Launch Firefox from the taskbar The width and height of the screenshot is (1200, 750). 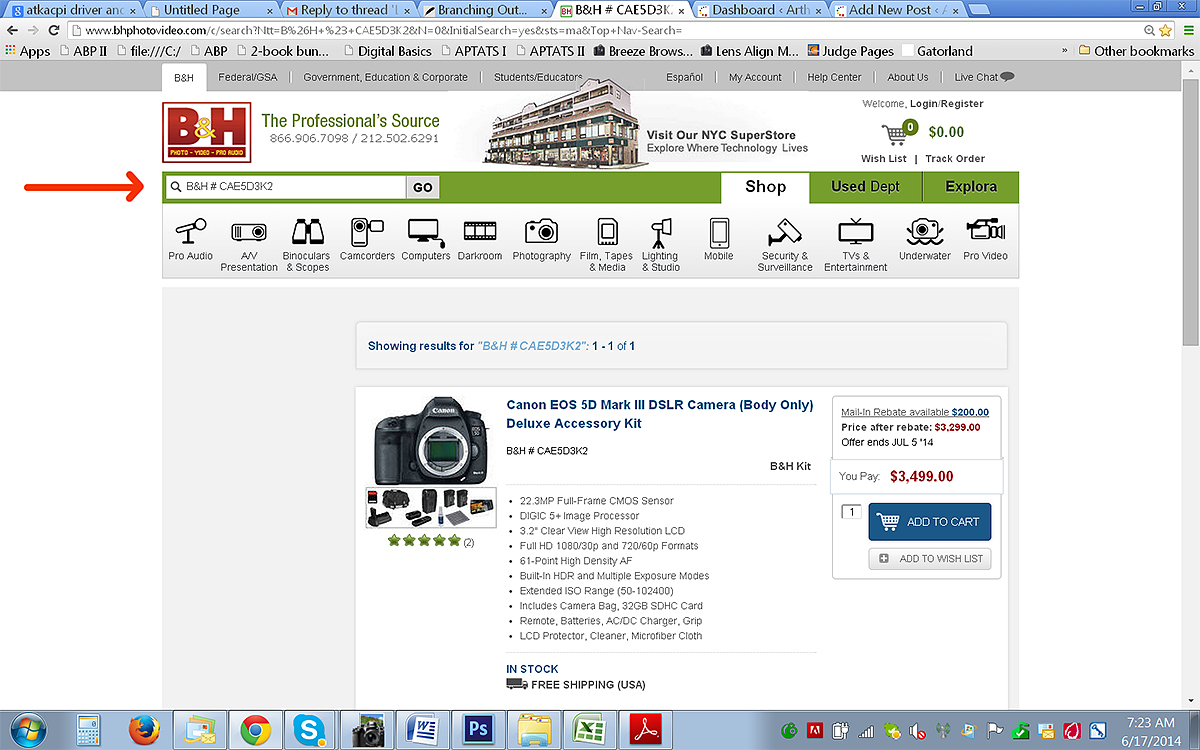[145, 731]
